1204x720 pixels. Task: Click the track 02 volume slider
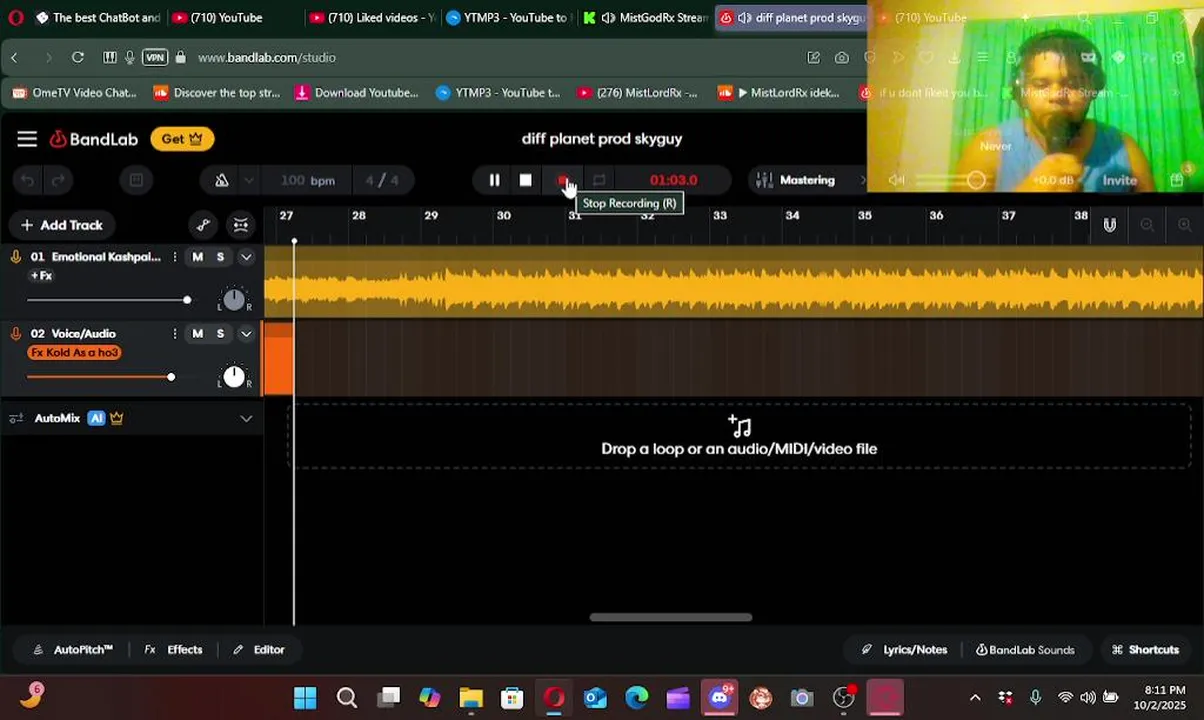101,377
